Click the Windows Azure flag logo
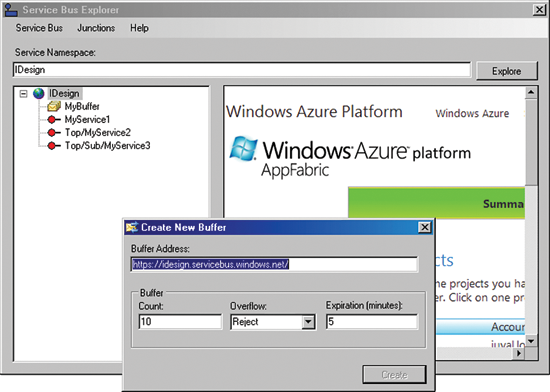 [243, 148]
